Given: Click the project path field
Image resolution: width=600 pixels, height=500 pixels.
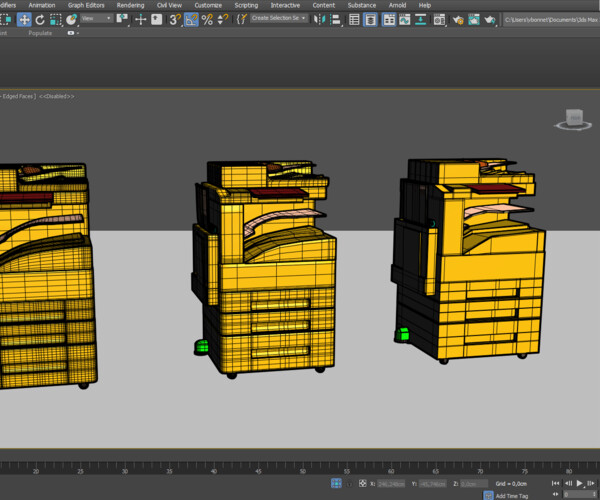Looking at the screenshot, I should [x=551, y=20].
